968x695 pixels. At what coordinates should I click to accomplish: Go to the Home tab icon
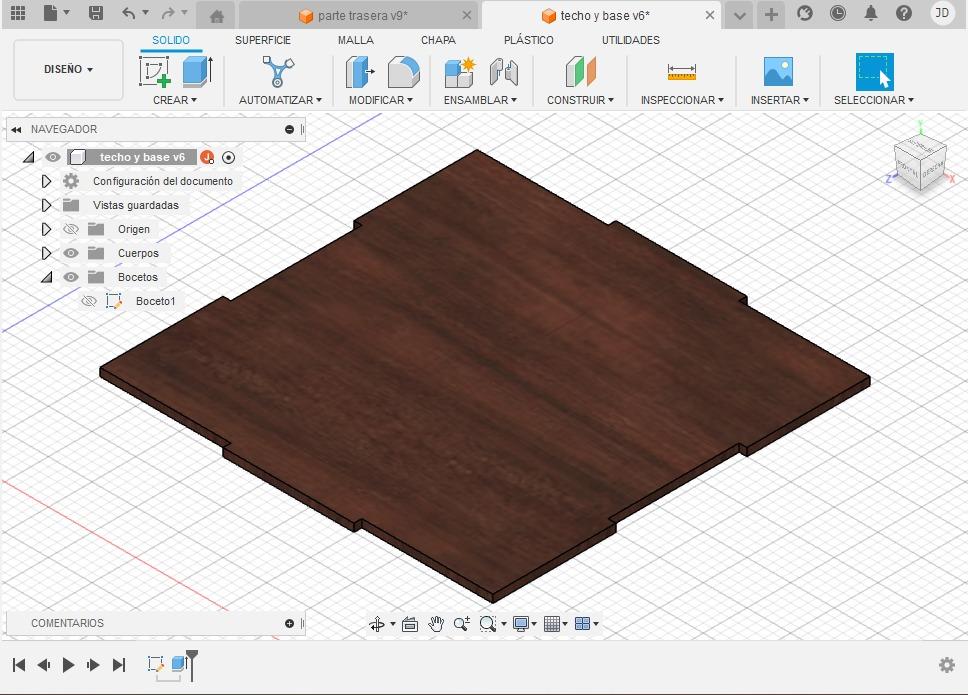(217, 16)
